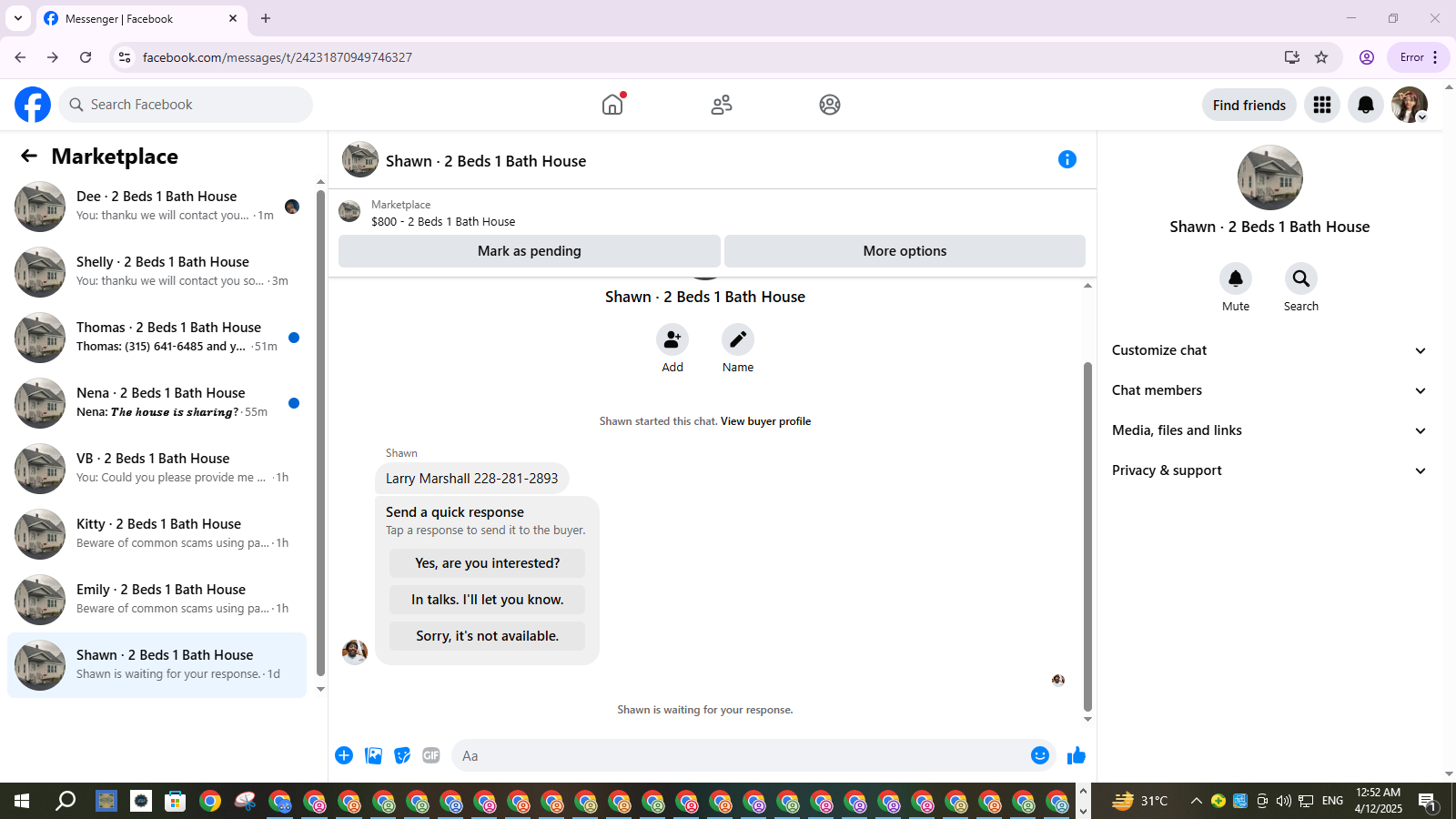This screenshot has height=819, width=1456.
Task: Open the Facebook menu grid icon
Action: tap(1322, 105)
